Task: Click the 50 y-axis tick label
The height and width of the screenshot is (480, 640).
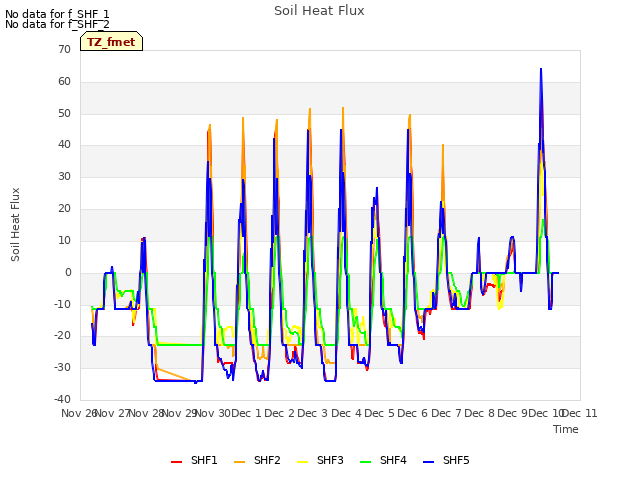Action: tap(64, 113)
